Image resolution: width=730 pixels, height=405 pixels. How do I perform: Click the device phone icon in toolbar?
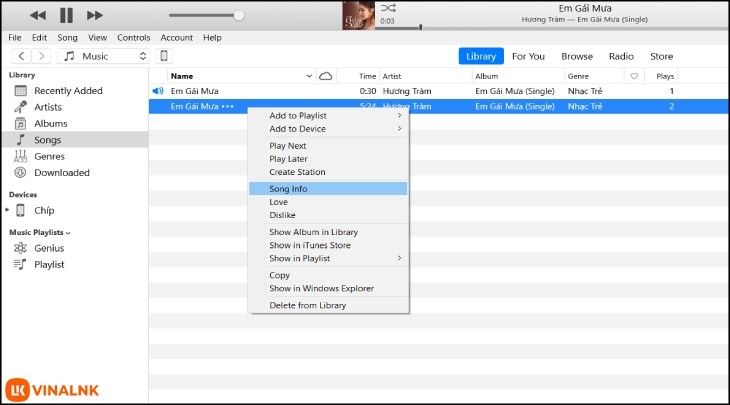(x=165, y=56)
